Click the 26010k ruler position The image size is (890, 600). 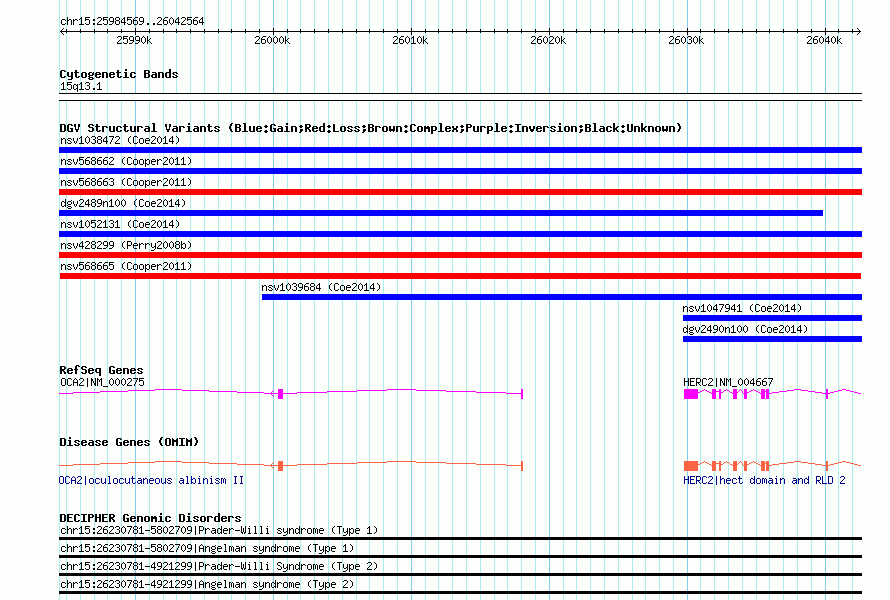click(410, 40)
